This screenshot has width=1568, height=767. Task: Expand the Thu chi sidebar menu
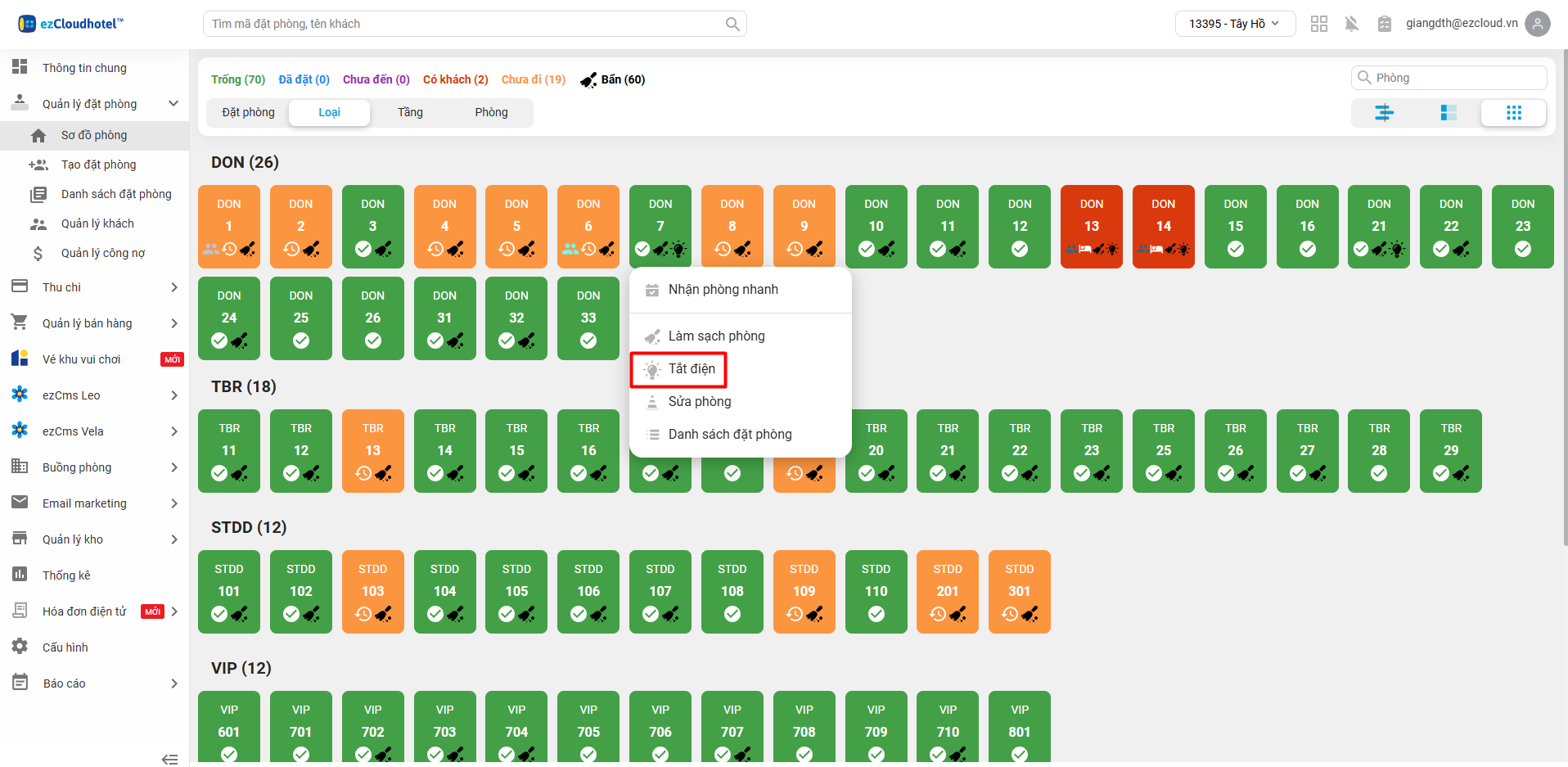click(94, 287)
